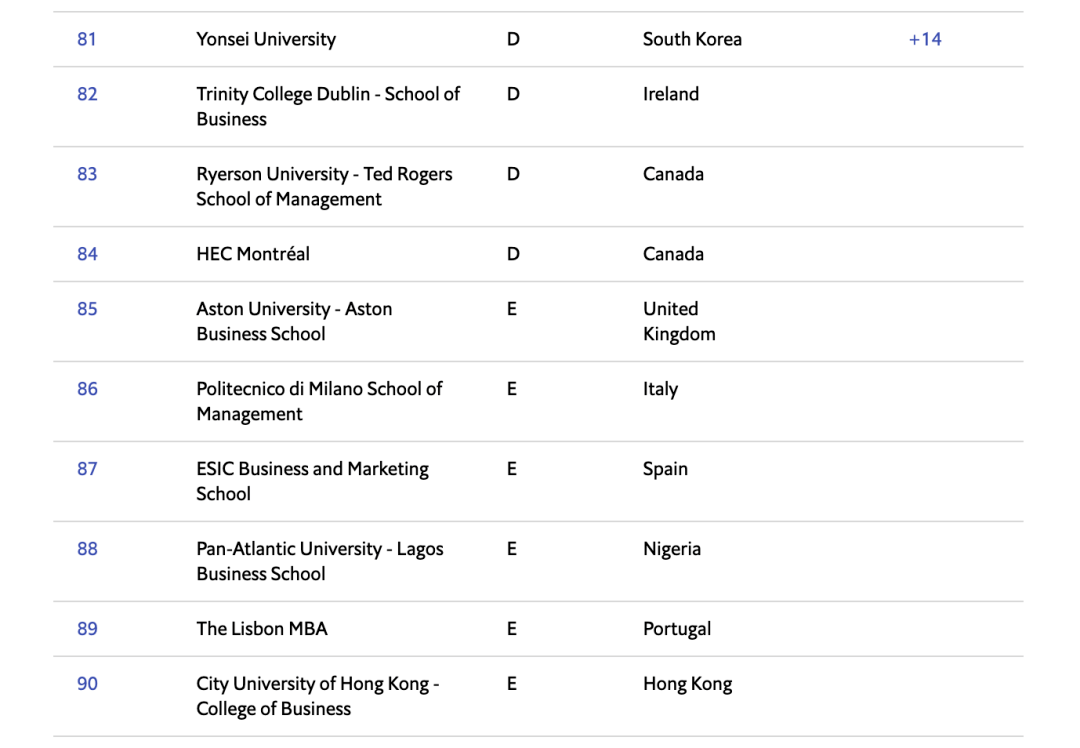Click rank 89 link
The width and height of the screenshot is (1080, 748).
pos(87,629)
